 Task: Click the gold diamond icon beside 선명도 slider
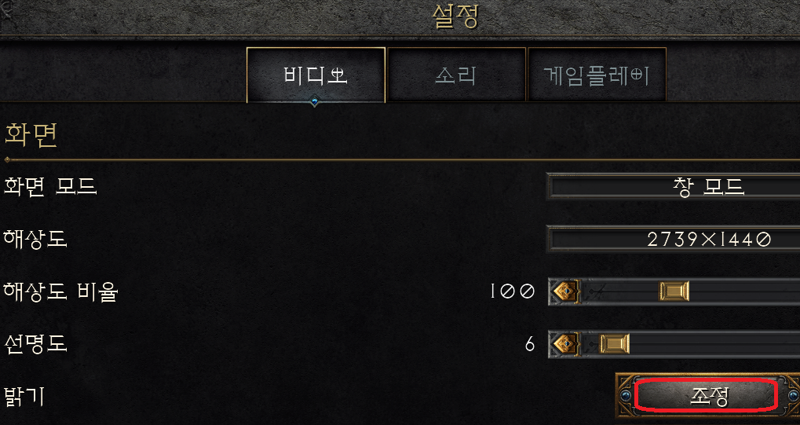click(565, 344)
